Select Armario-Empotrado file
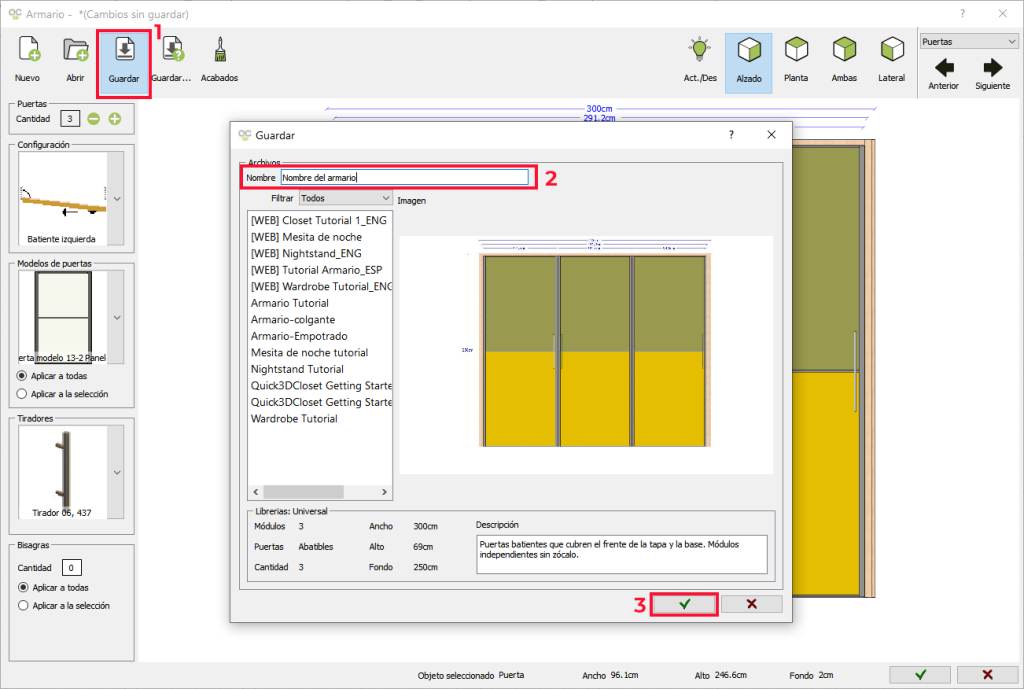 [299, 336]
